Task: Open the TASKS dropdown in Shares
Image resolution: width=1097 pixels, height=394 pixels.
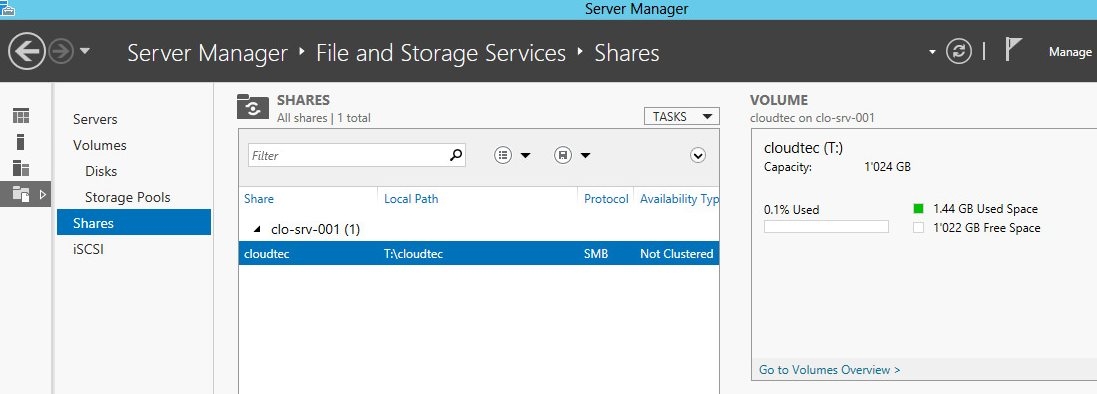Action: tap(681, 117)
